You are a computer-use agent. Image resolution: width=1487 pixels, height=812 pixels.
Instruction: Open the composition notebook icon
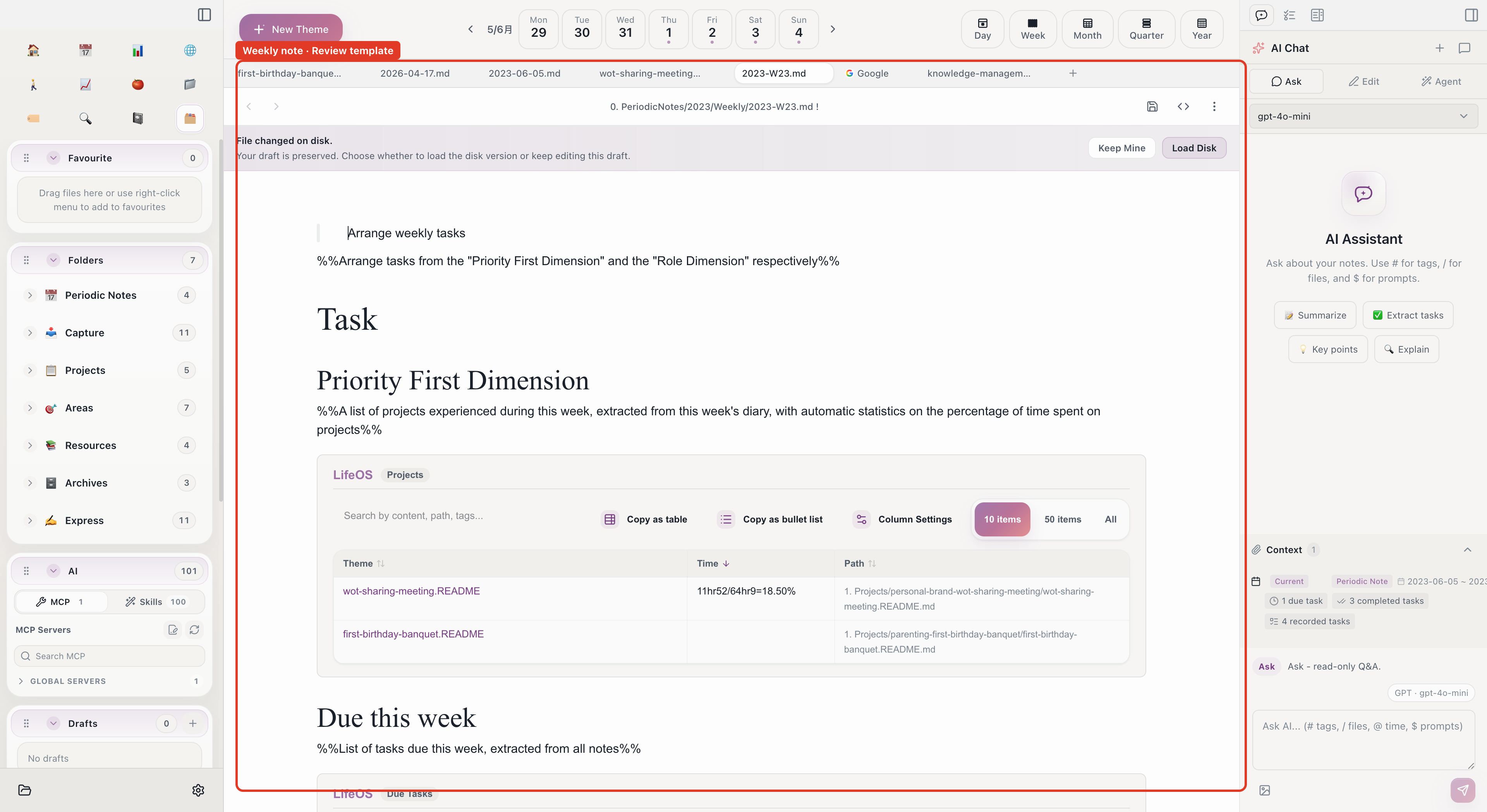coord(137,118)
